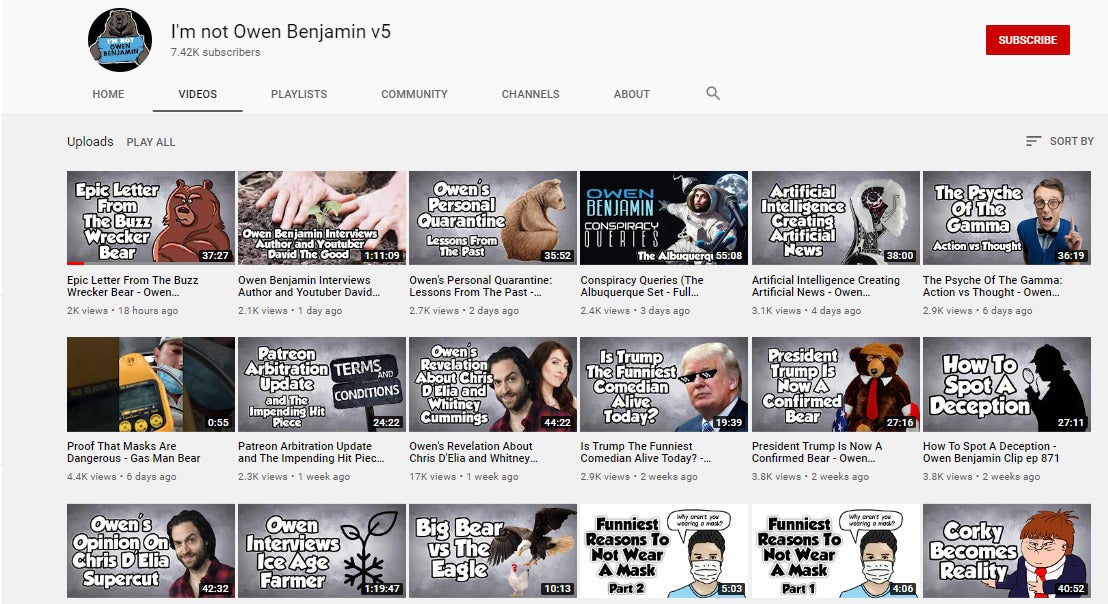Open Is Trump The Funniest Comedian thumbnail
1108x604 pixels.
(664, 384)
